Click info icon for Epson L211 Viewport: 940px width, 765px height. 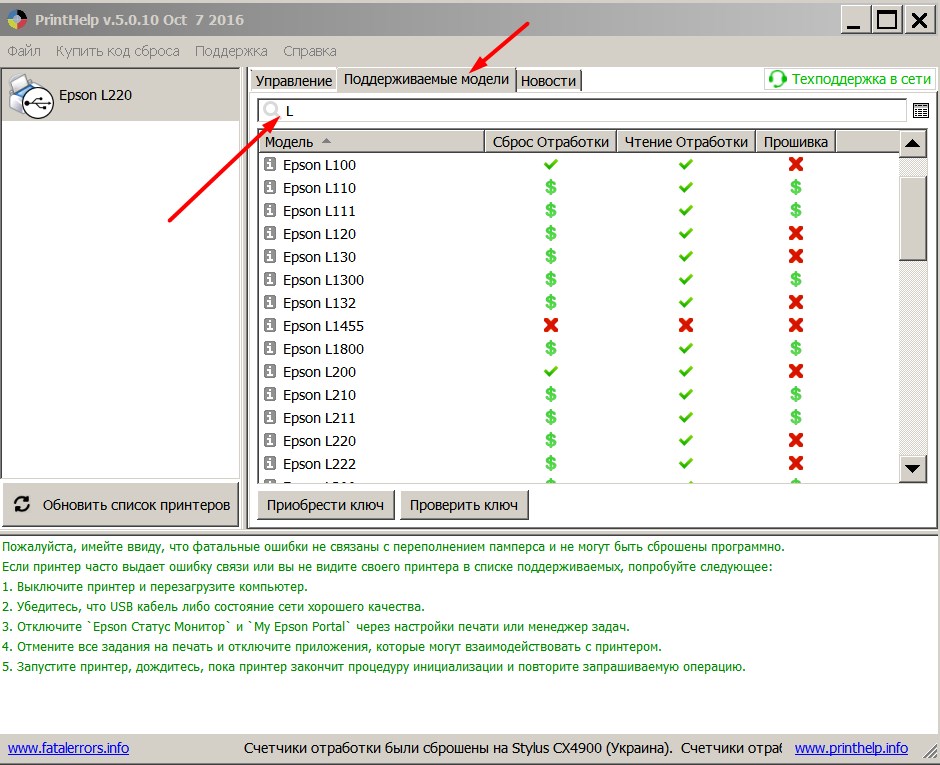pos(270,417)
